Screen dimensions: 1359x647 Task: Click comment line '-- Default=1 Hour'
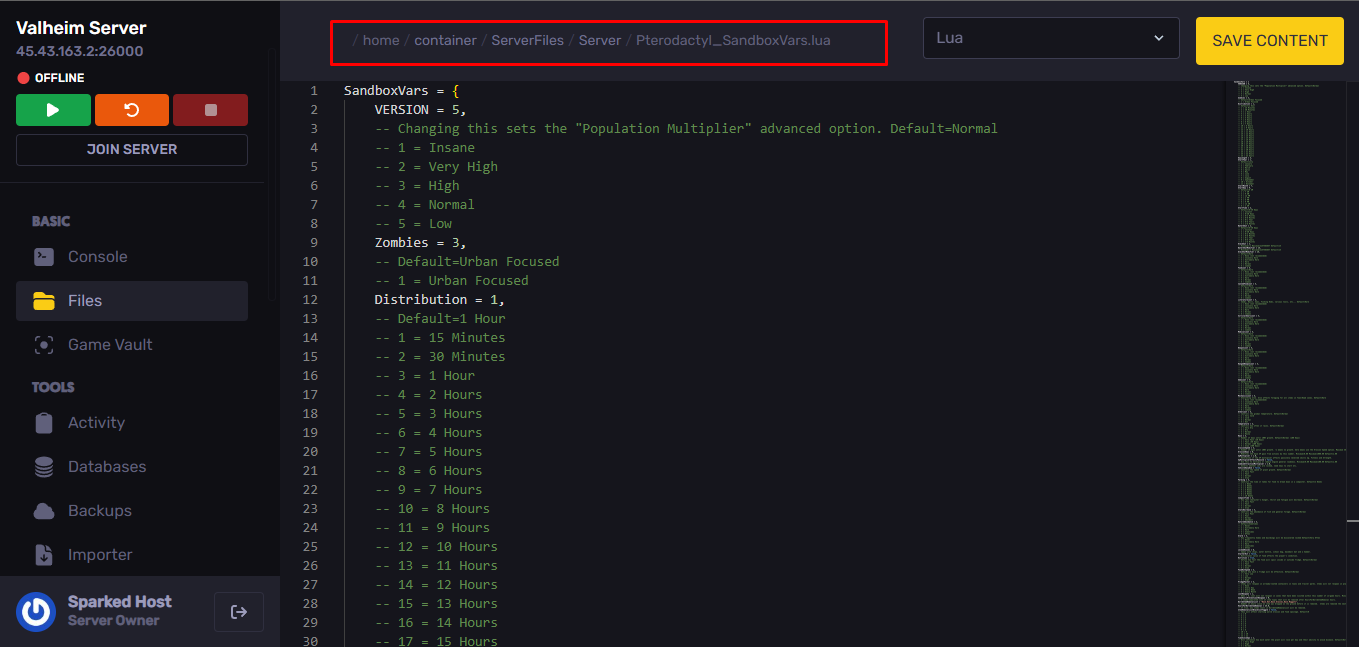pos(440,319)
